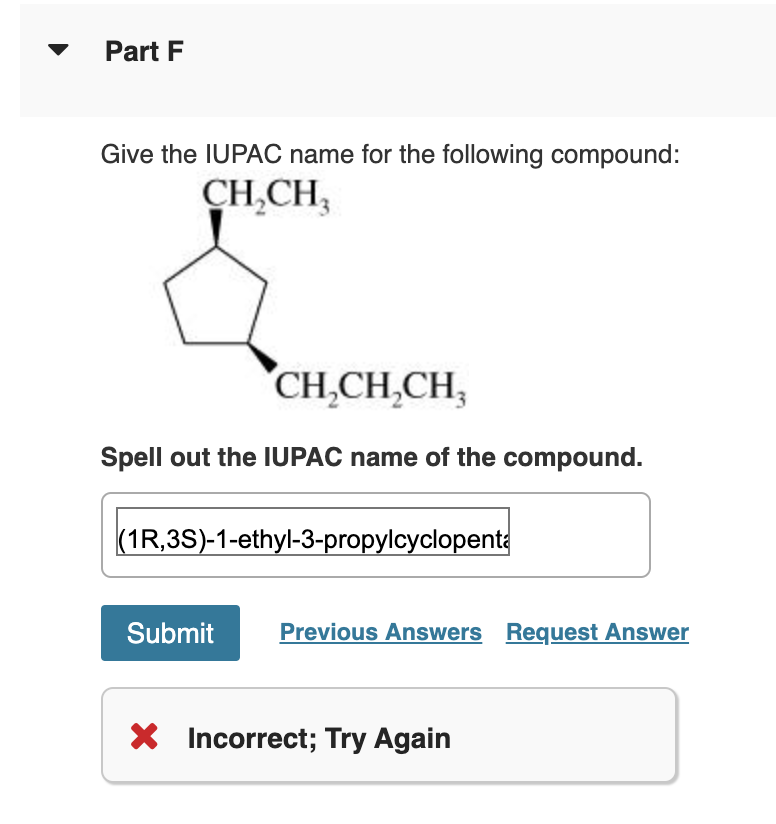Place cursor in the answer text field
The height and width of the screenshot is (824, 776).
click(300, 535)
